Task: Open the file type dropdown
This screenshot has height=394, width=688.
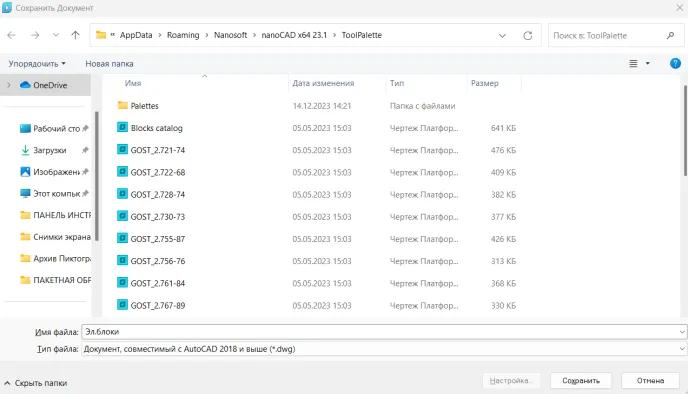Action: tap(682, 349)
